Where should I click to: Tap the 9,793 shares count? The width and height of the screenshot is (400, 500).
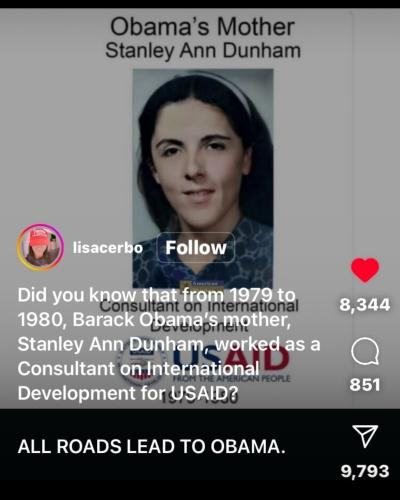pos(365,471)
